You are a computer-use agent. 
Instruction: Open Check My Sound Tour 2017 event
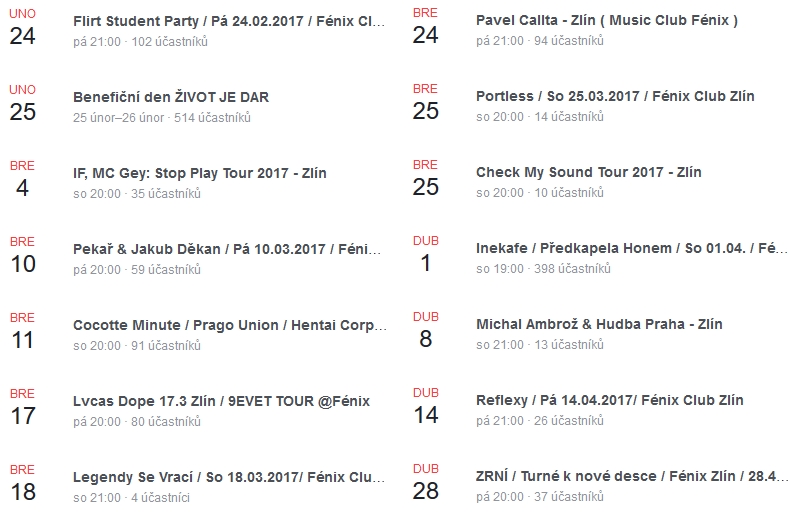[x=588, y=172]
